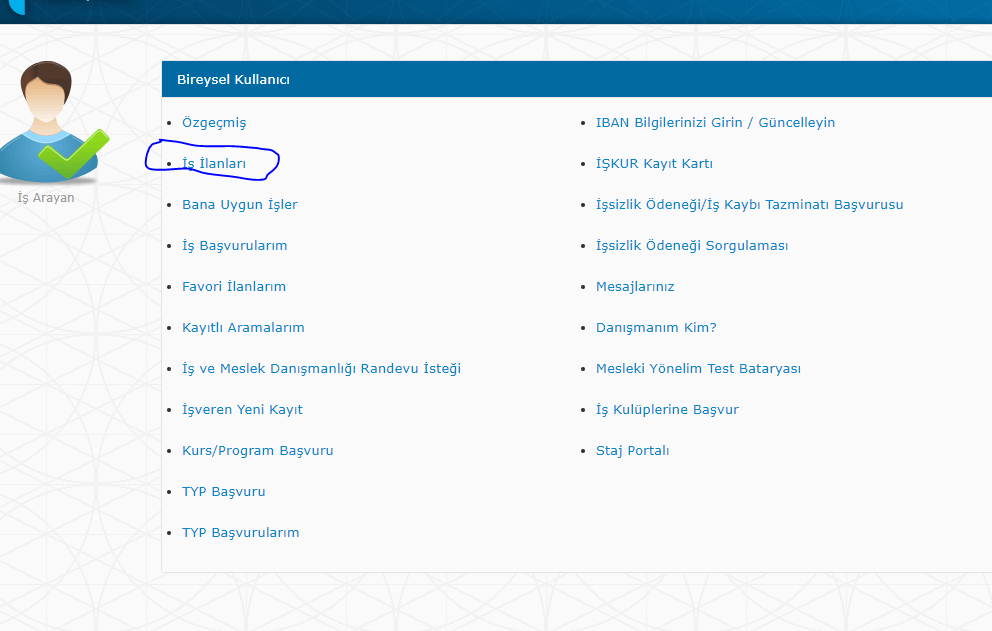Open the circled İş İlanları link

tap(213, 164)
